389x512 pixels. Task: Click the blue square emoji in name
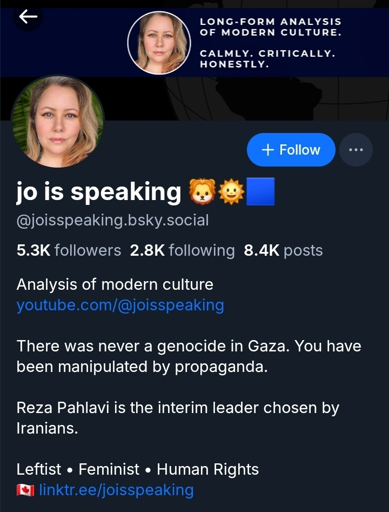tap(261, 191)
